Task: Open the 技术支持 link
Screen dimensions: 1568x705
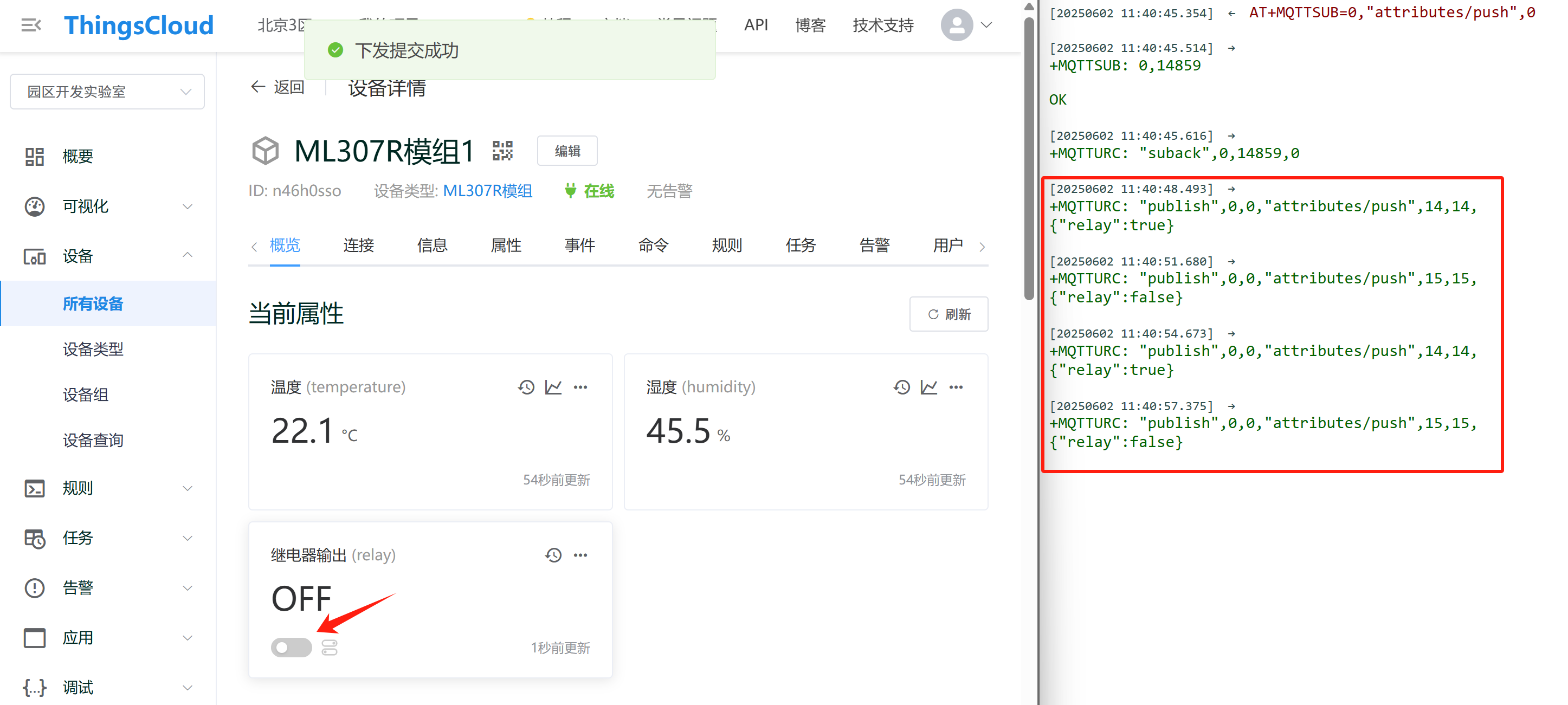Action: pos(882,25)
